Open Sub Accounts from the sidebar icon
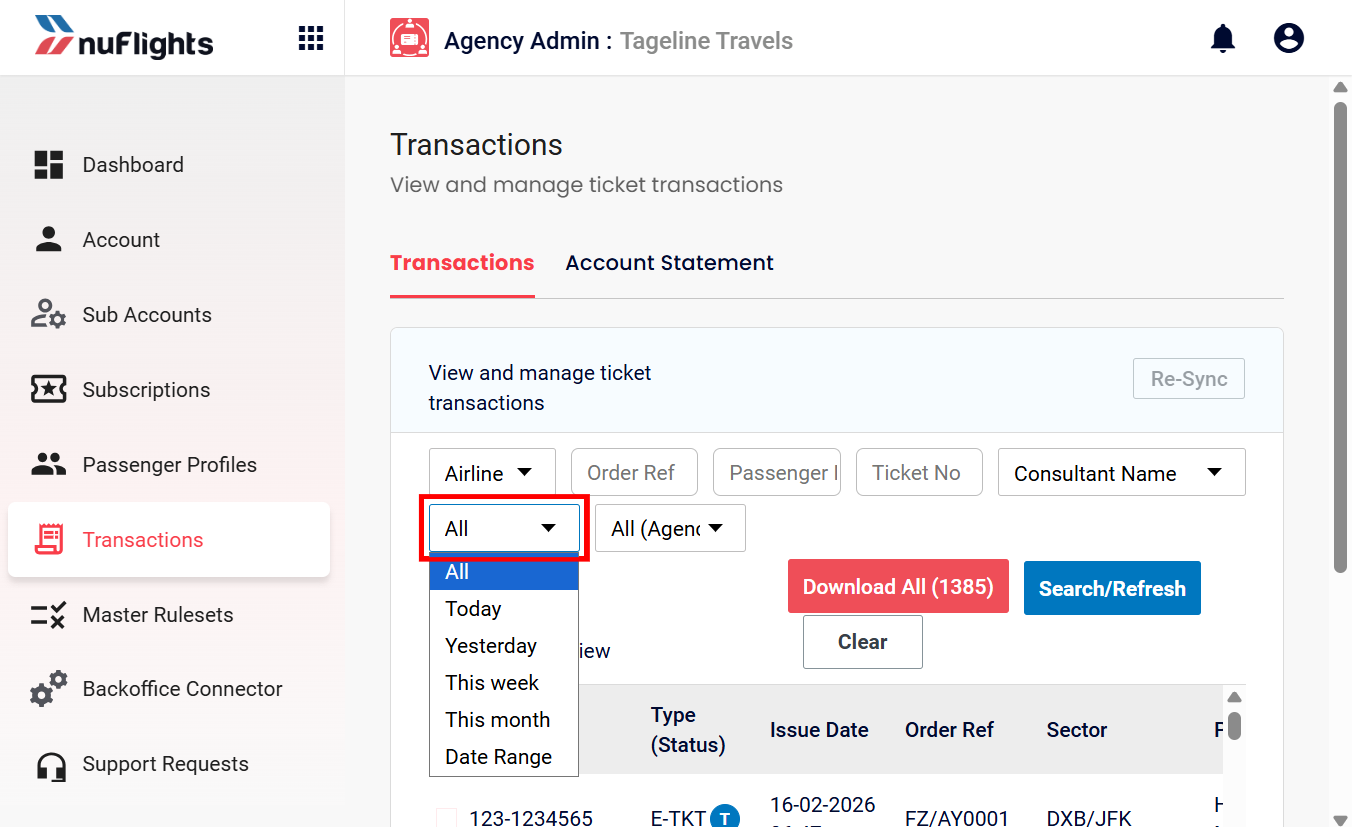 (x=48, y=315)
